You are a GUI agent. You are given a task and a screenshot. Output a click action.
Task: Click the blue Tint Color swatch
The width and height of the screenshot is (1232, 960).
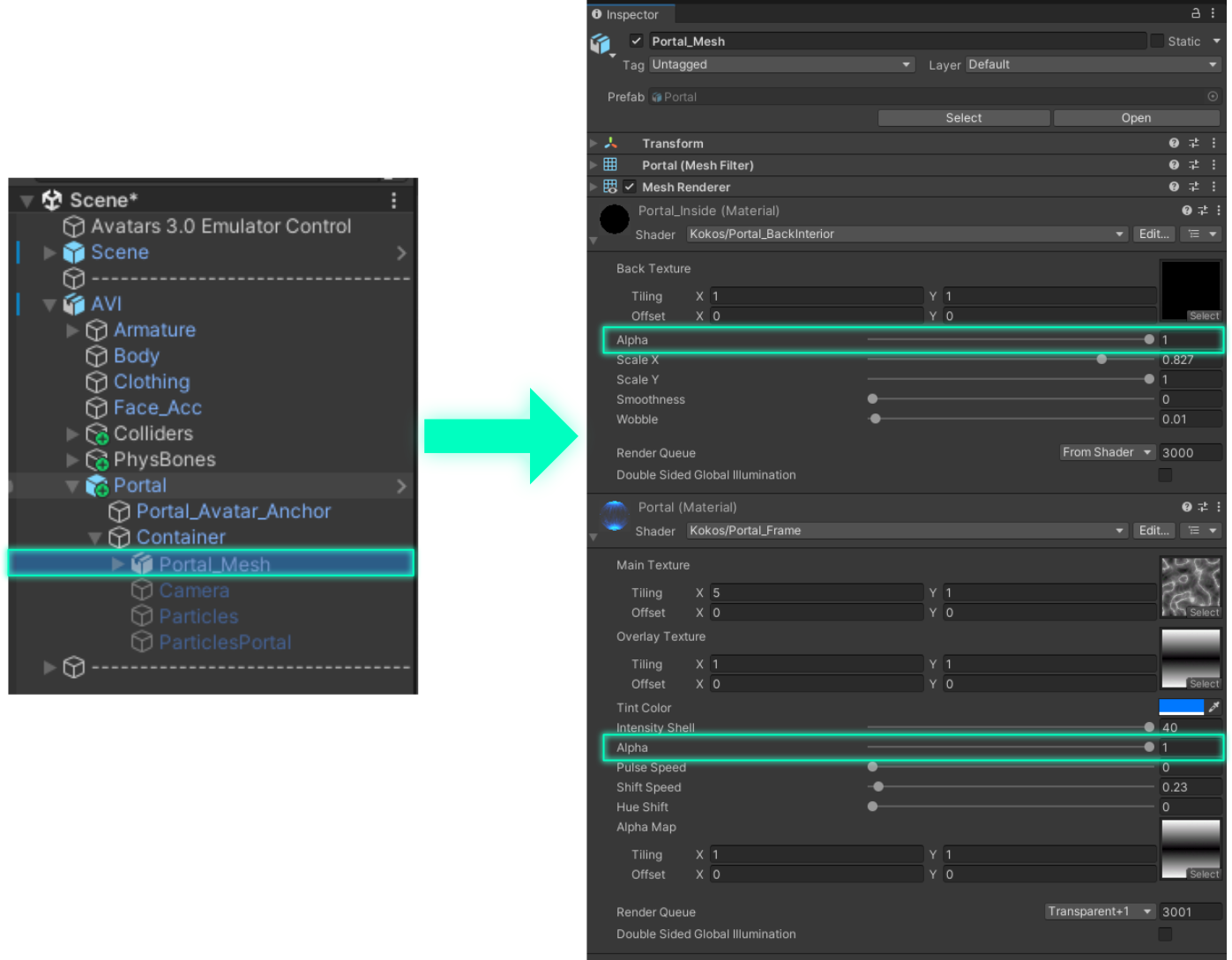[1181, 707]
